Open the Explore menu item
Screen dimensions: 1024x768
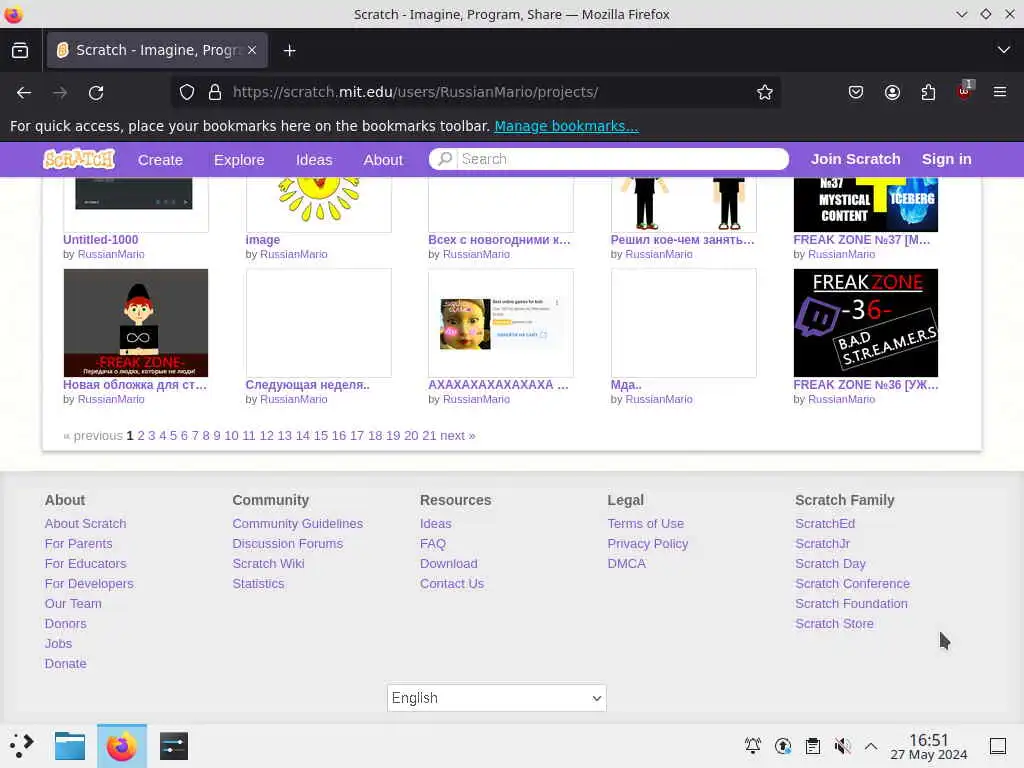tap(239, 159)
